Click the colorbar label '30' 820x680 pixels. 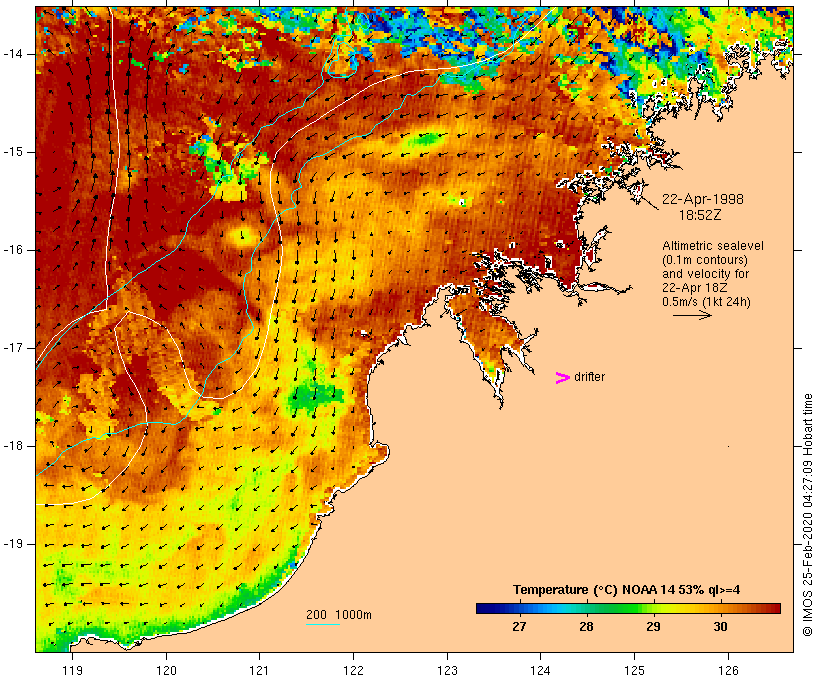(720, 627)
